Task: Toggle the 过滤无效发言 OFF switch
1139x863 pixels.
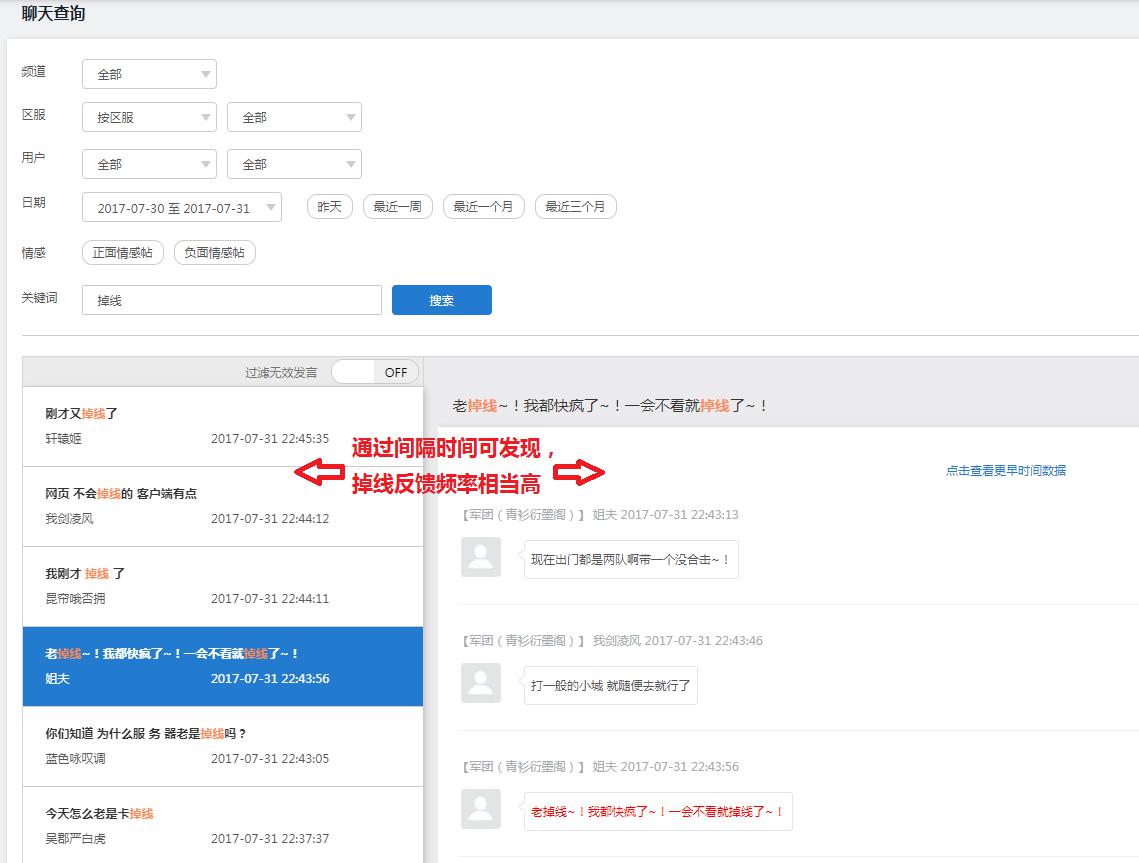Action: (x=374, y=372)
